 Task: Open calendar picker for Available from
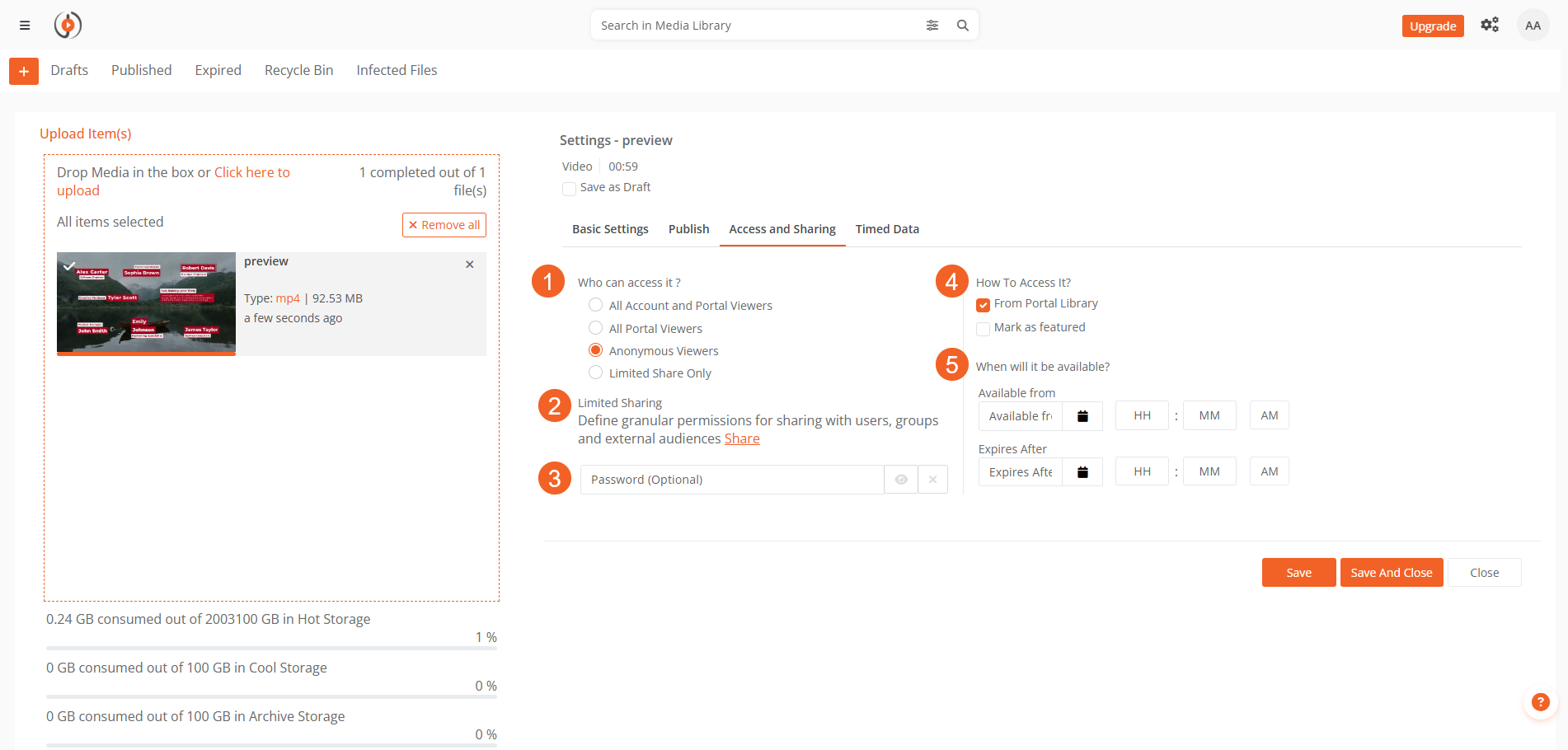click(1082, 416)
